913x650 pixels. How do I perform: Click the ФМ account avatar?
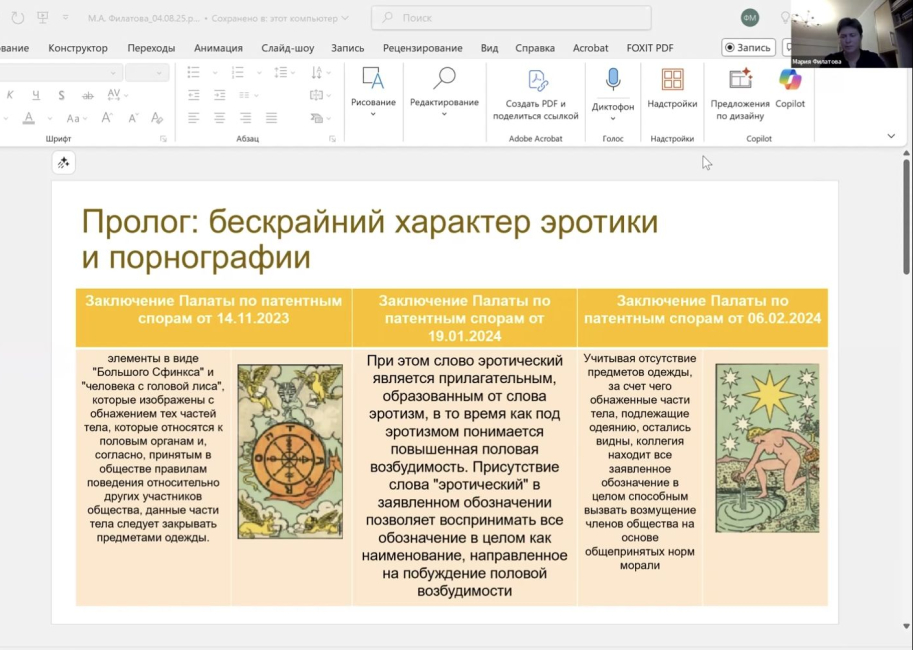[x=749, y=18]
